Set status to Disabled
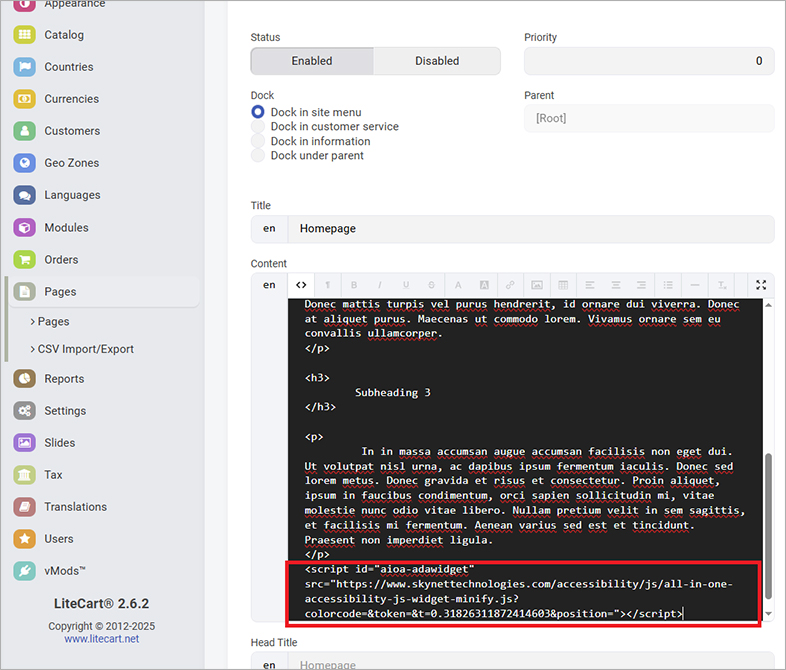 437,61
